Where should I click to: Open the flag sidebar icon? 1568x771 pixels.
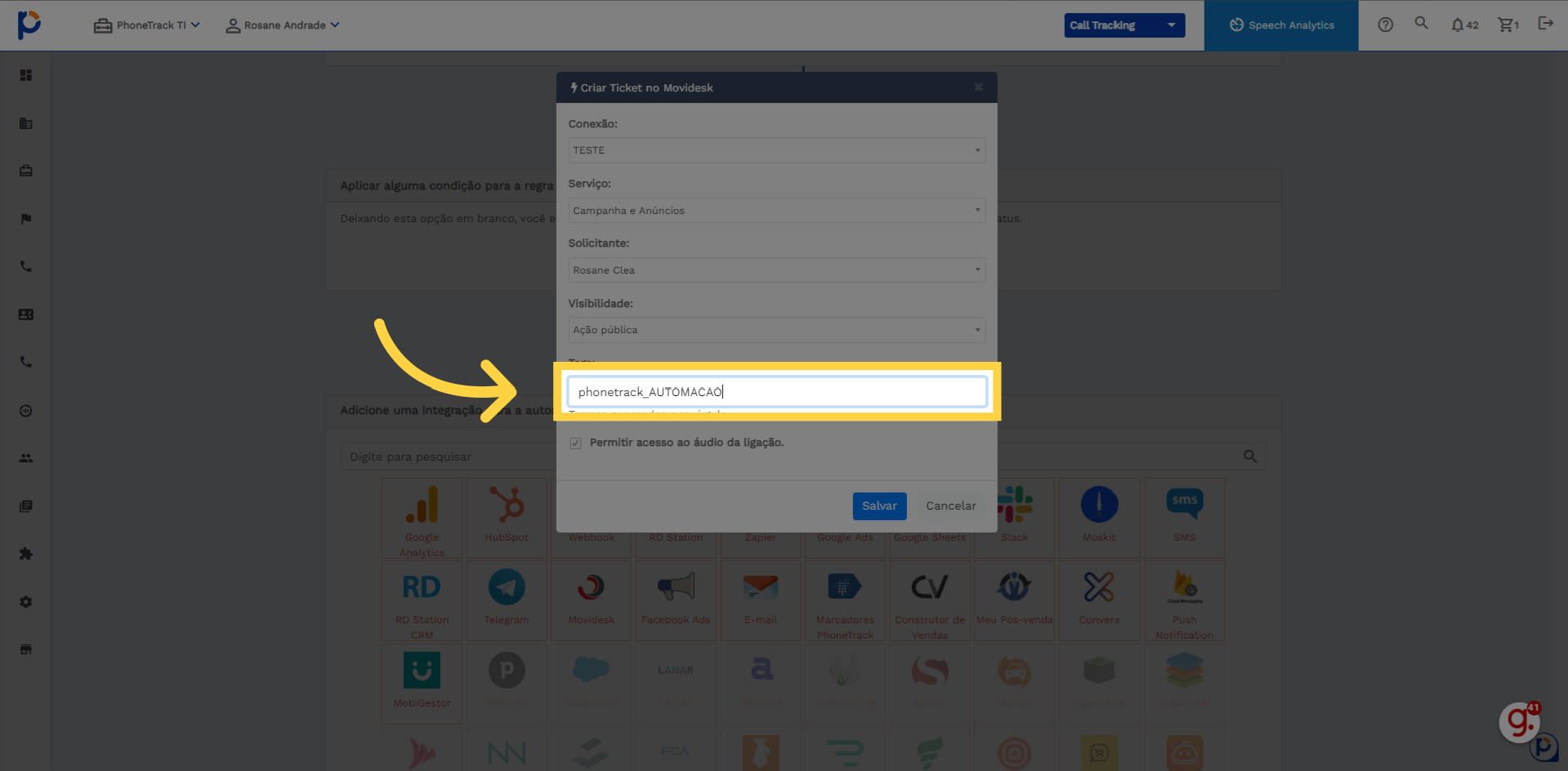[x=26, y=219]
